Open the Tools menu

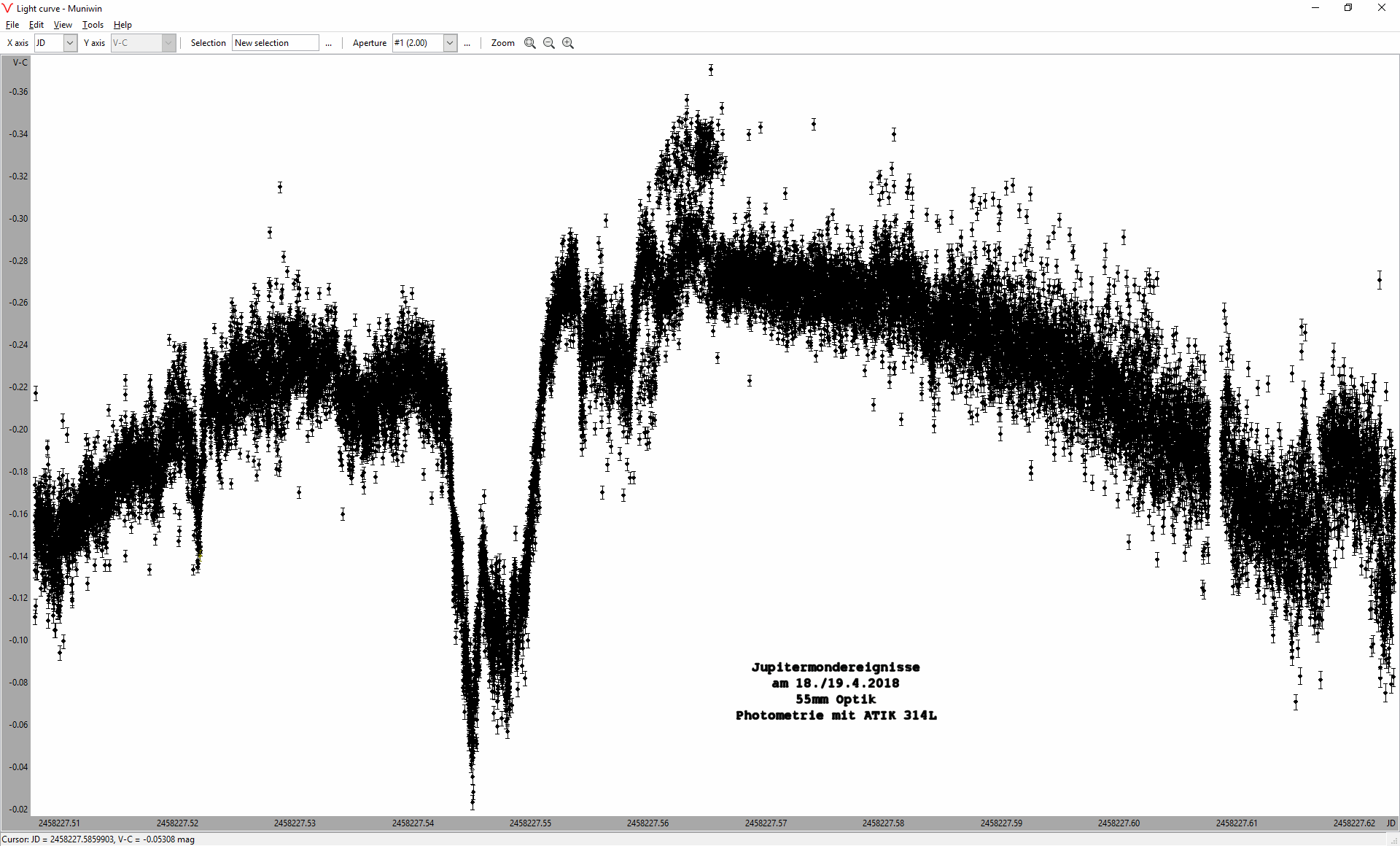point(93,25)
